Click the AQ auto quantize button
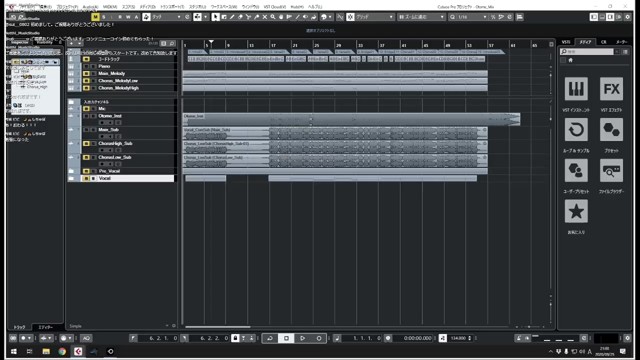 86,338
